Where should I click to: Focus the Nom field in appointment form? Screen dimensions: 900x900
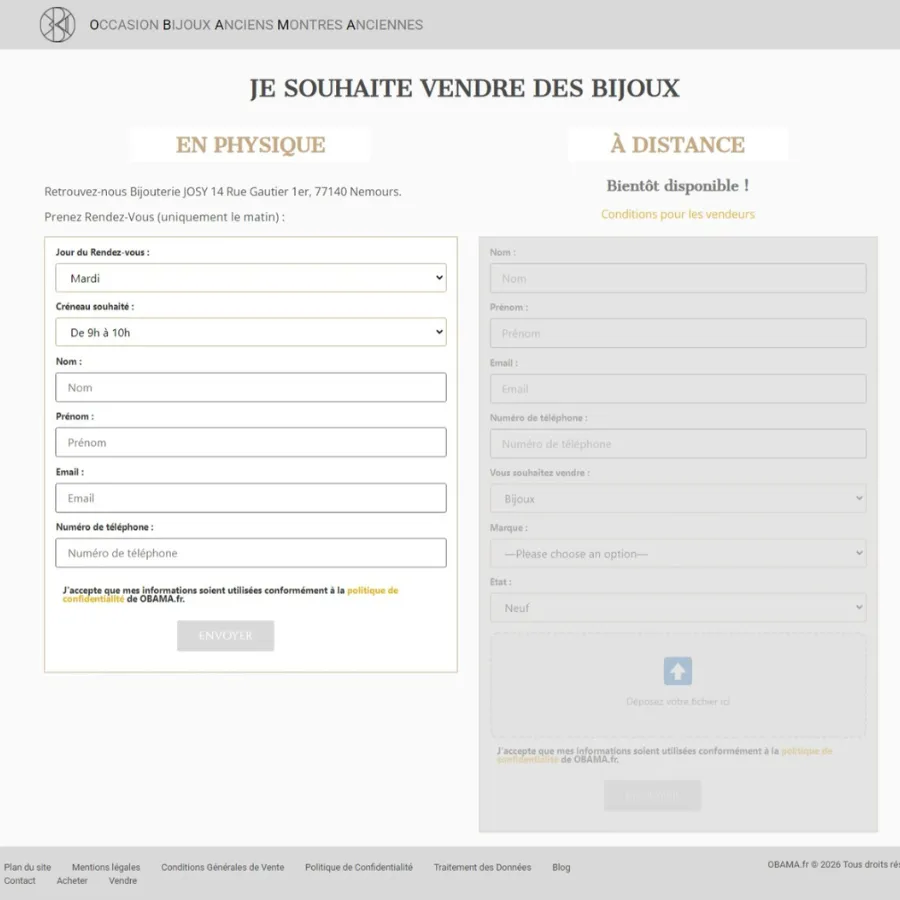(x=250, y=387)
